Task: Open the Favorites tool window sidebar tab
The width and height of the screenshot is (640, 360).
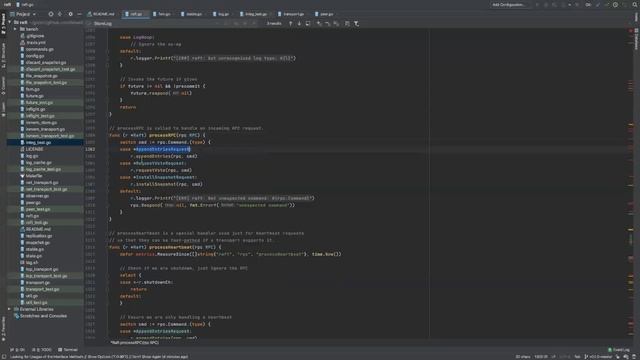Action: click(x=3, y=329)
